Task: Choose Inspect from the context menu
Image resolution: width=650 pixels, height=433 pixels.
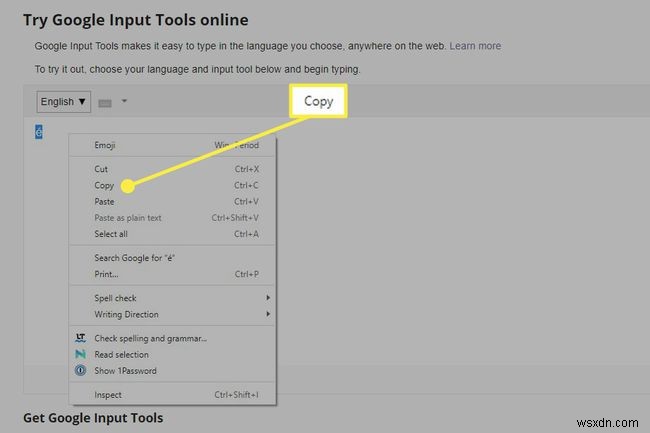Action: click(172, 395)
